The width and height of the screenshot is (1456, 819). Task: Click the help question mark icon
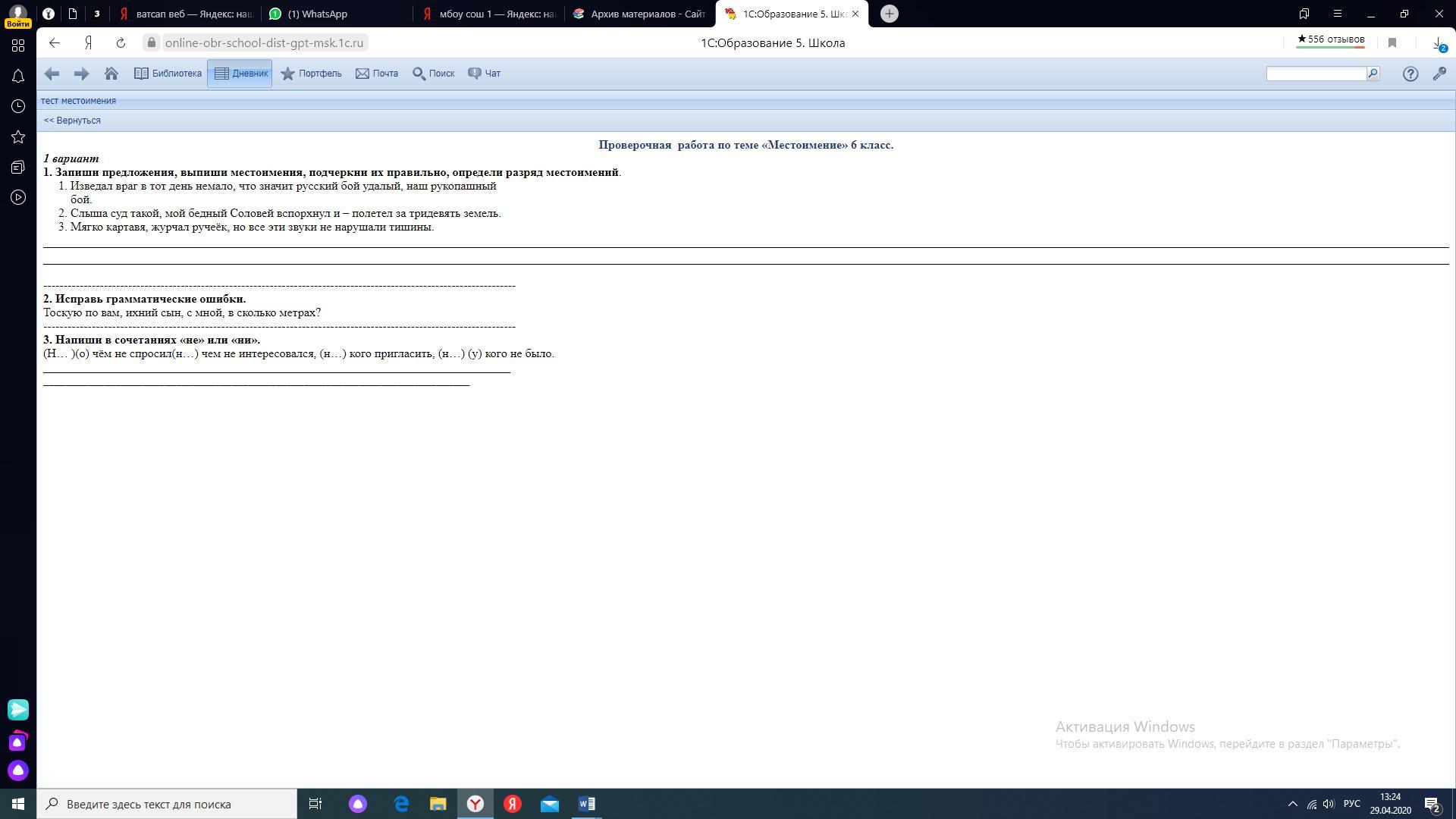(x=1410, y=74)
